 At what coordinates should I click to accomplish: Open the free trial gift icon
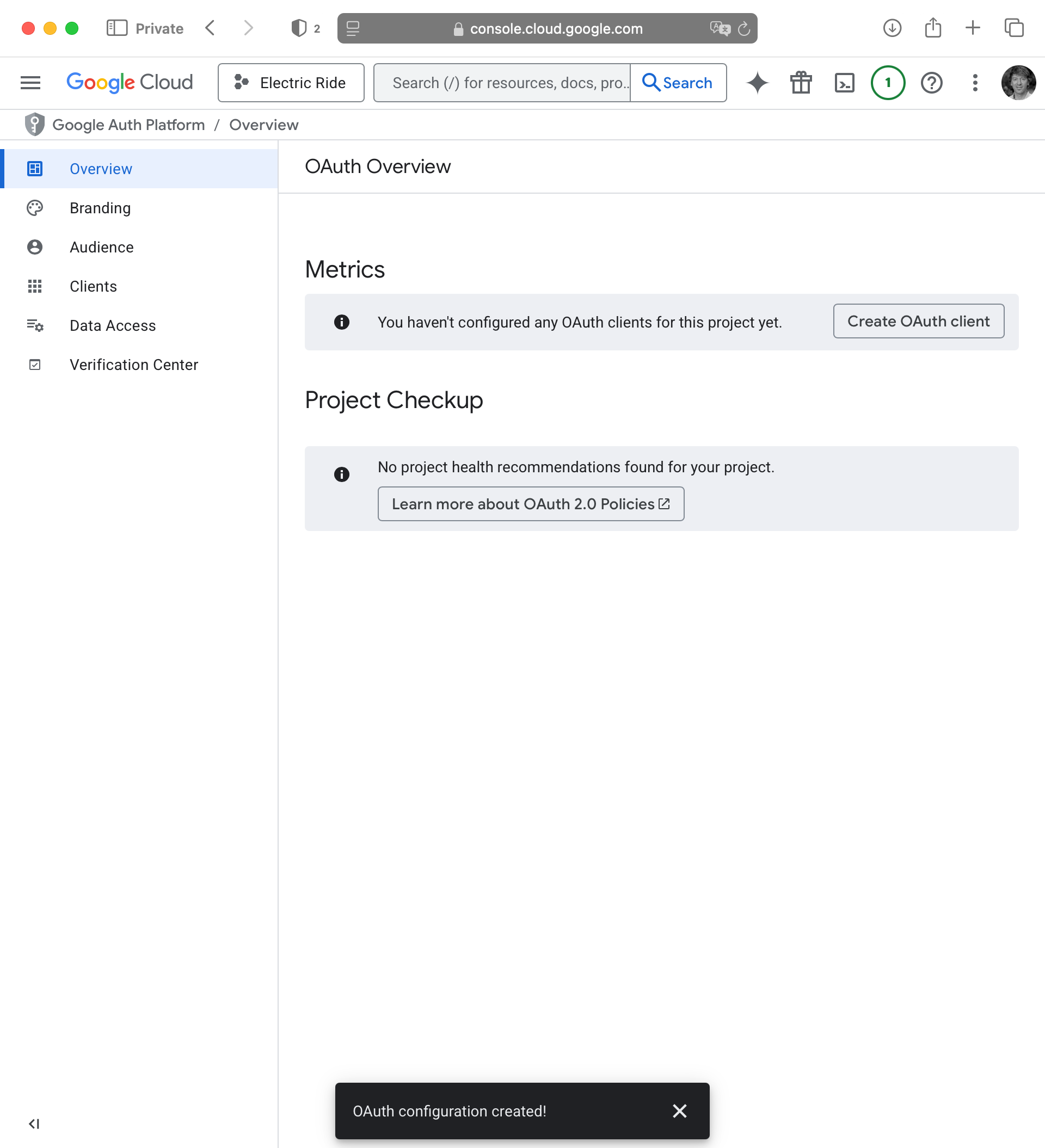pos(801,83)
